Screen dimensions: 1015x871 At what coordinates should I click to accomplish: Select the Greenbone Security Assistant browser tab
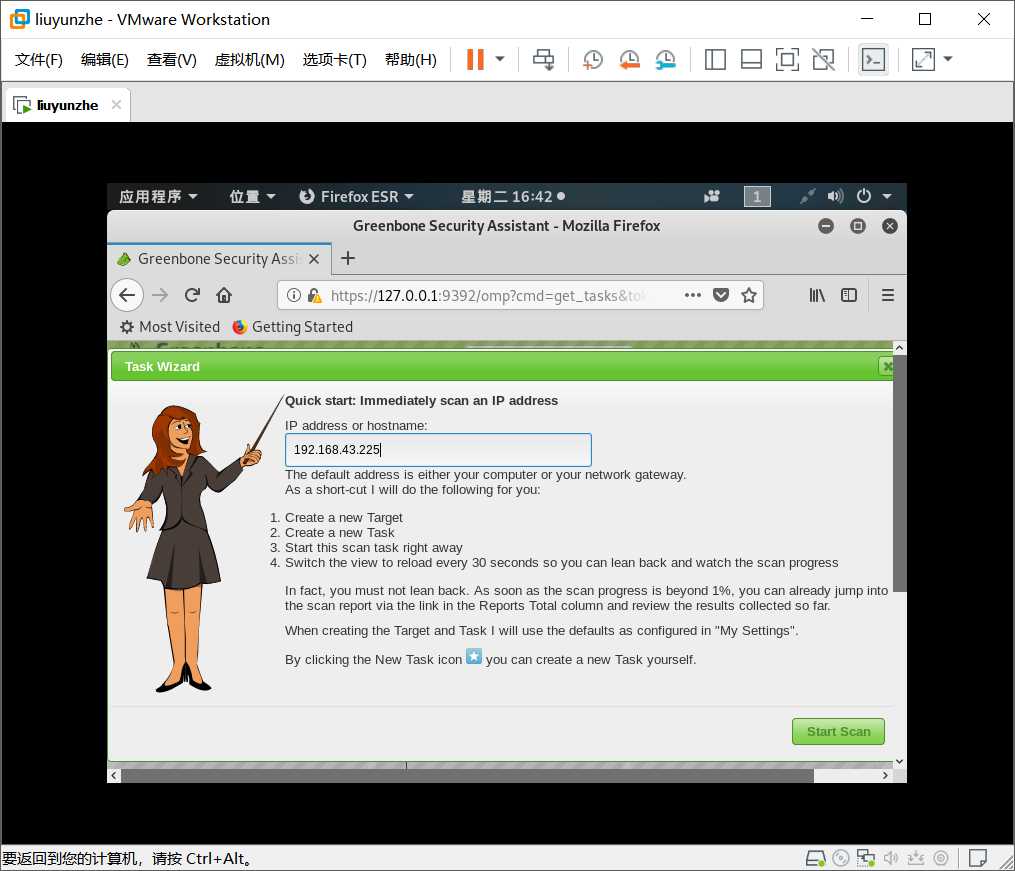pos(219,259)
